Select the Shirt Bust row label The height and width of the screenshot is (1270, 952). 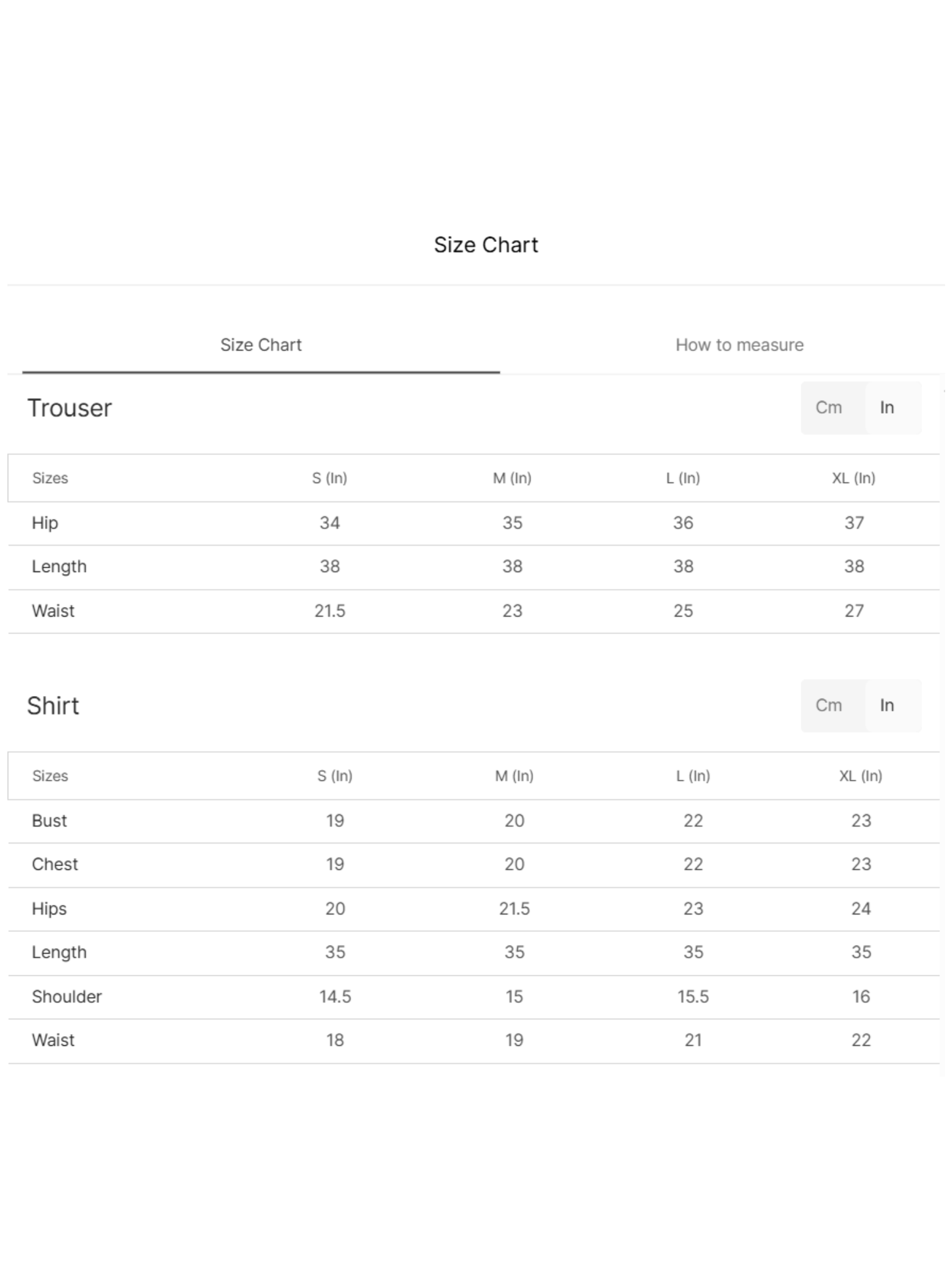pos(49,821)
